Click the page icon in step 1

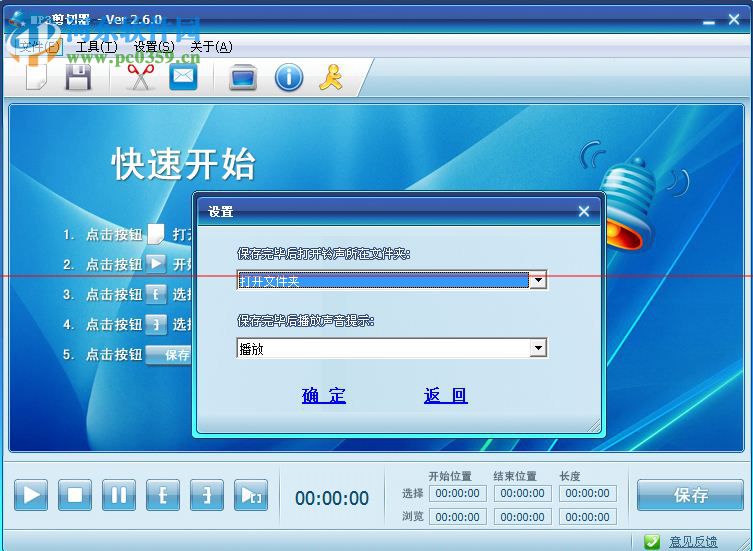coord(156,234)
